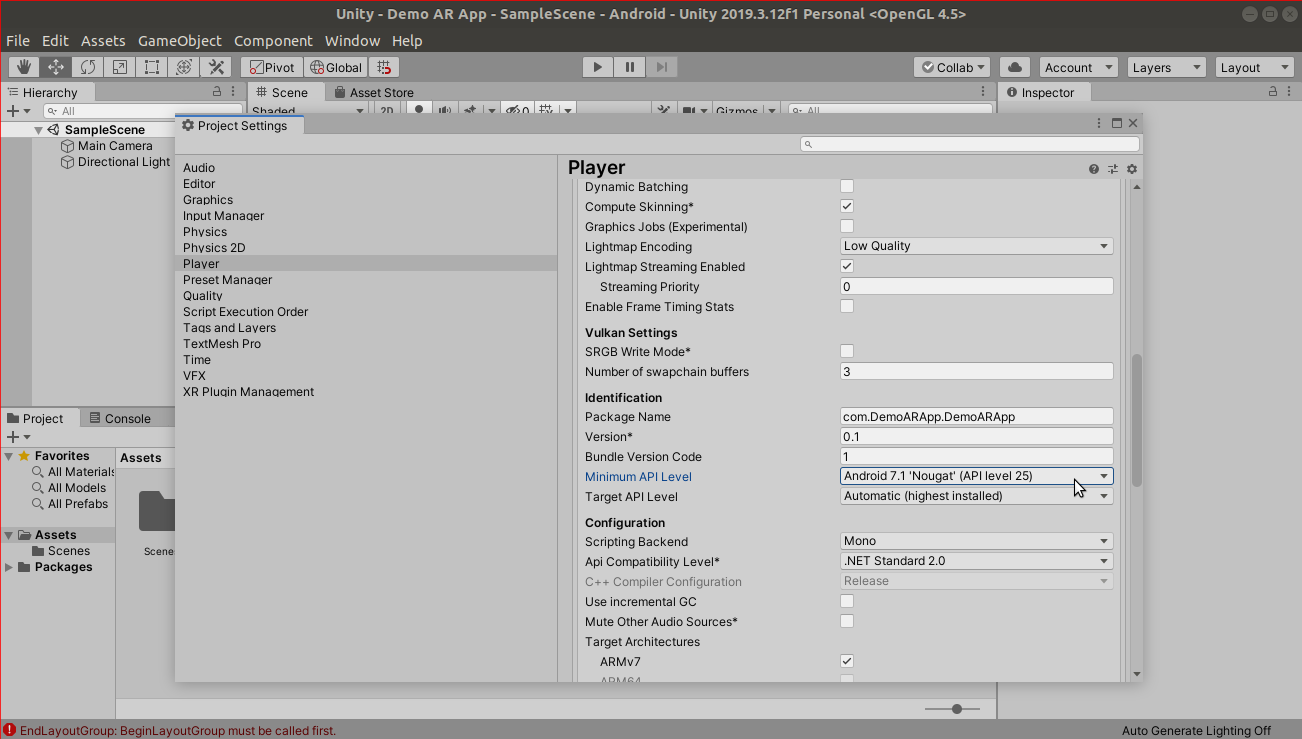Open Project Settings window options menu
Image resolution: width=1302 pixels, height=739 pixels.
click(1100, 123)
